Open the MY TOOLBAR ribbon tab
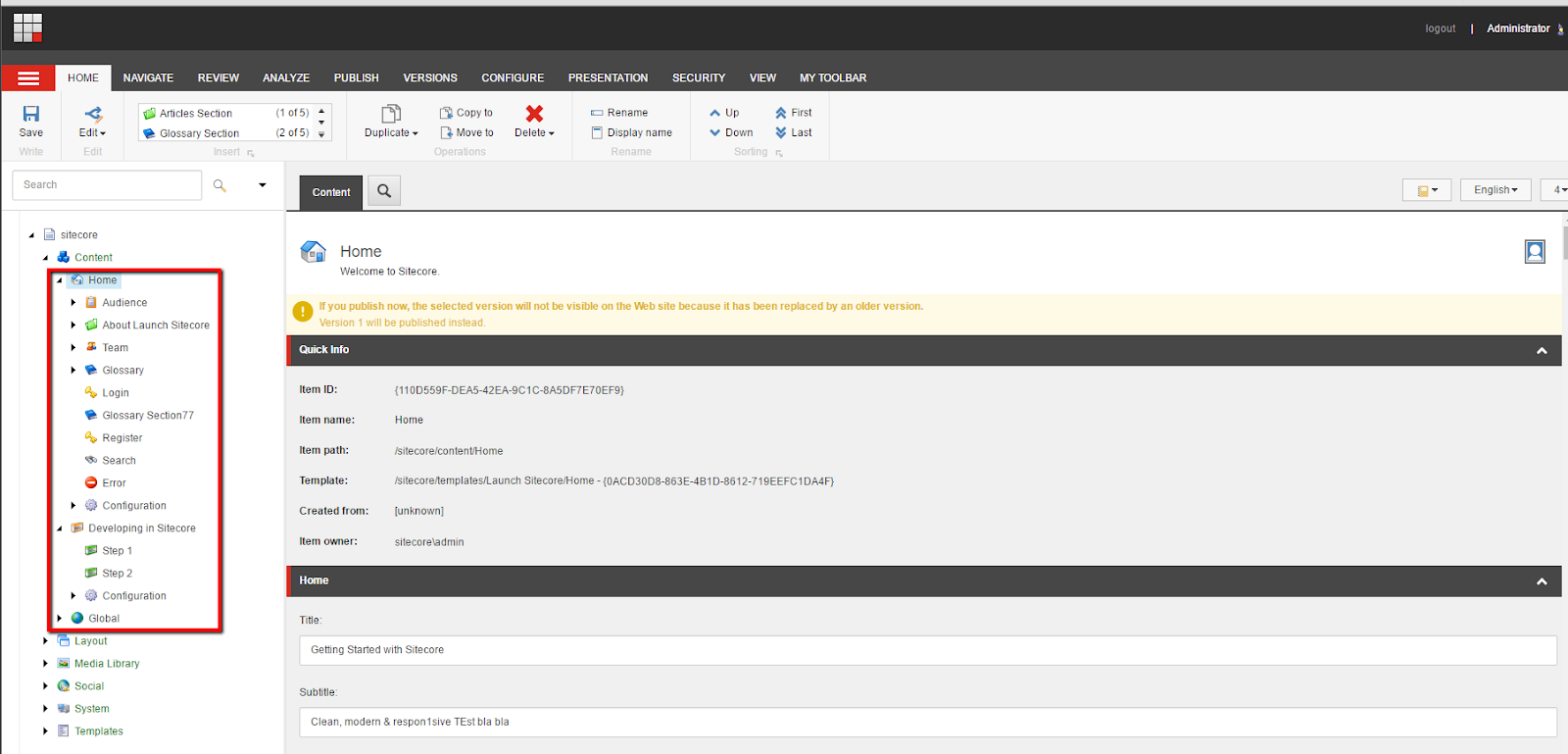The image size is (1568, 754). click(x=833, y=78)
